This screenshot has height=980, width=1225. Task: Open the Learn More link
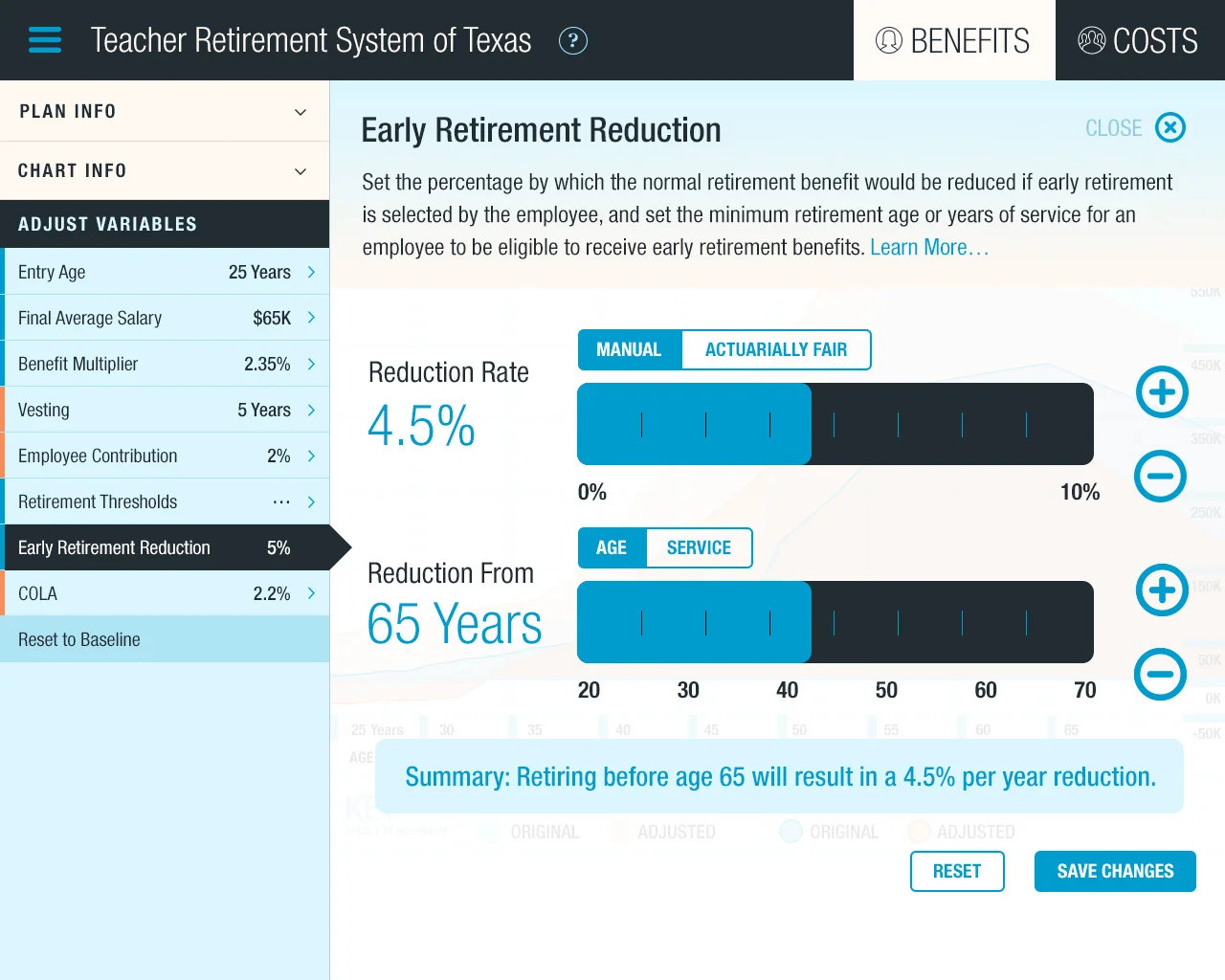point(928,247)
